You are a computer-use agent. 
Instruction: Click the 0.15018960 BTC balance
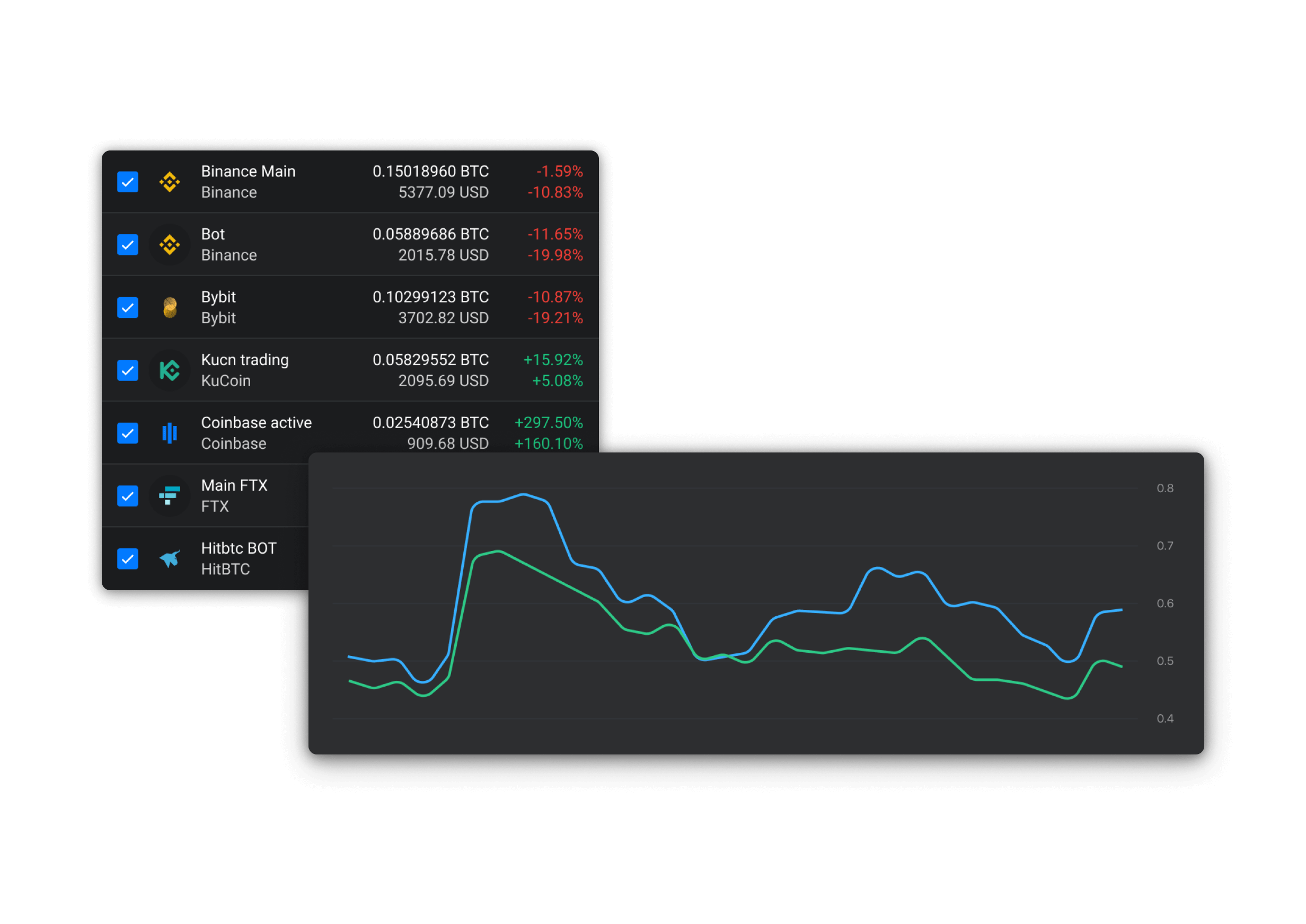pos(430,171)
